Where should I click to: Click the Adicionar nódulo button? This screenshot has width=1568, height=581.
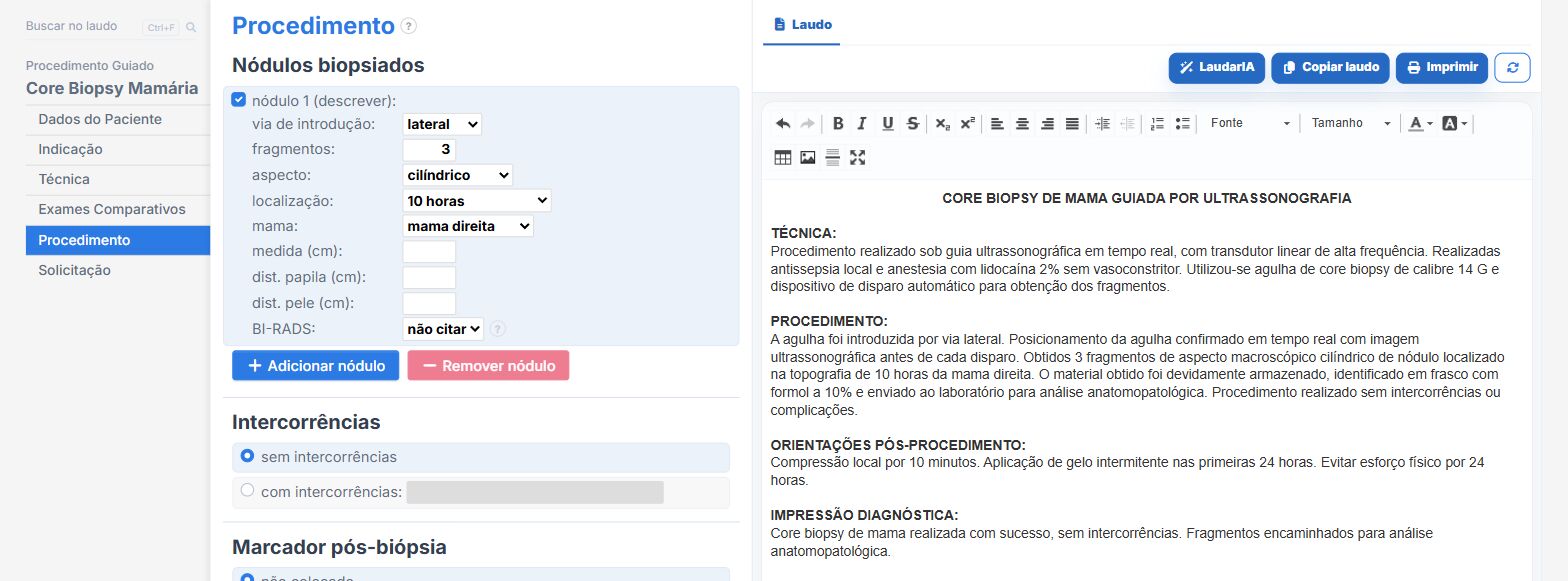pos(316,366)
